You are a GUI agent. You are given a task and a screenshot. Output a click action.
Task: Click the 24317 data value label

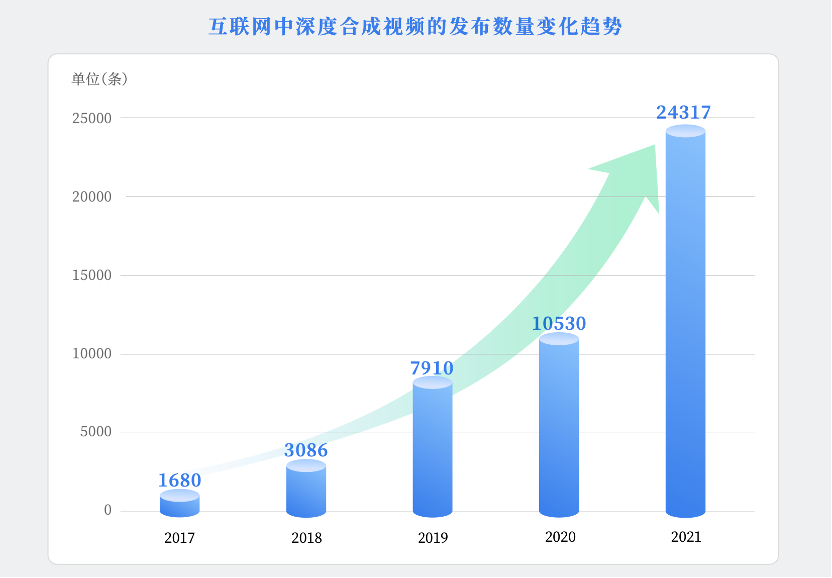pyautogui.click(x=684, y=113)
